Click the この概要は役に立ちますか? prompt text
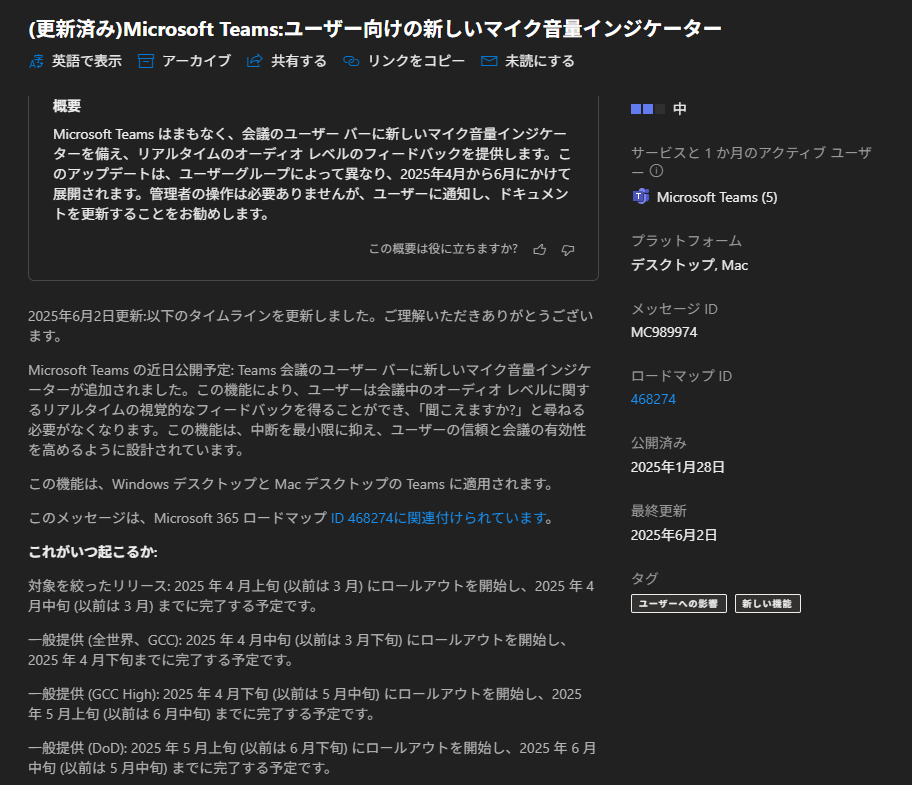 (x=443, y=249)
